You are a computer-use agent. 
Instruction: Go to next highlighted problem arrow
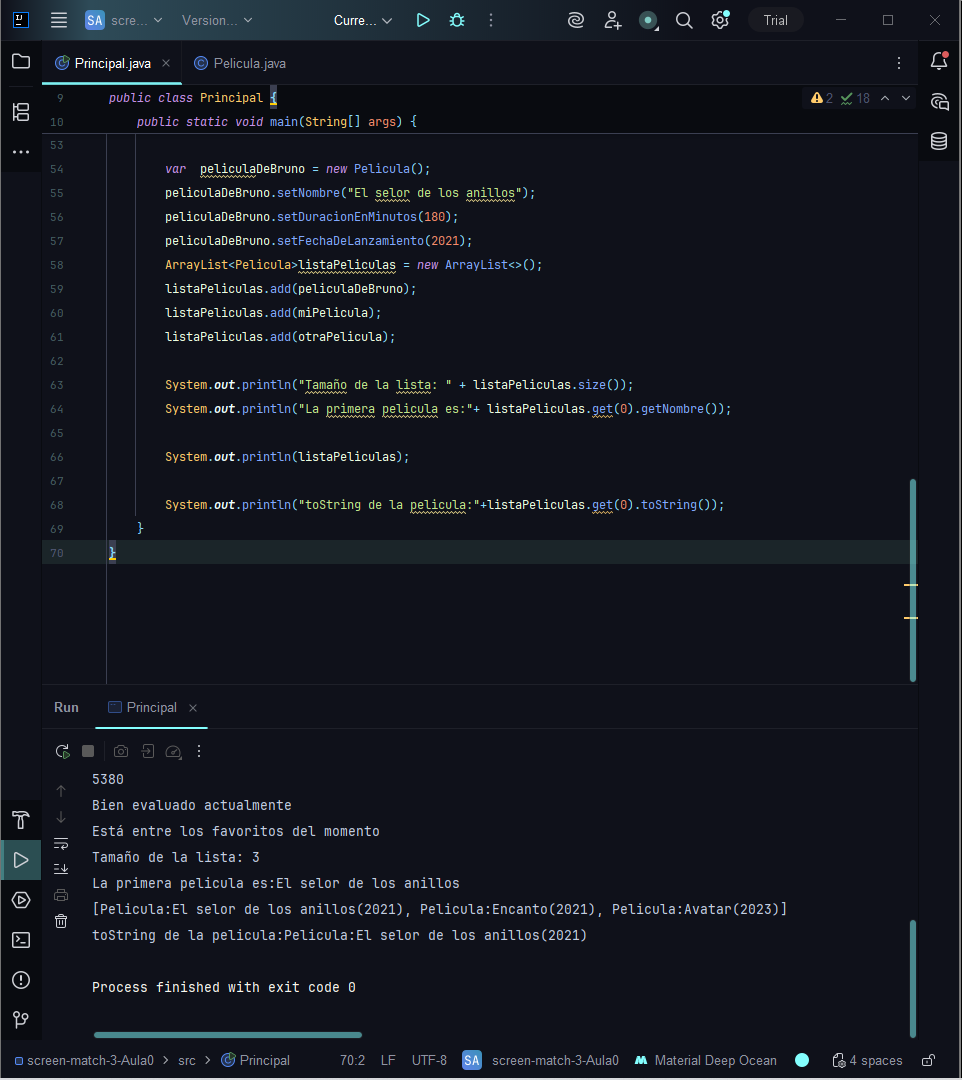click(x=906, y=98)
